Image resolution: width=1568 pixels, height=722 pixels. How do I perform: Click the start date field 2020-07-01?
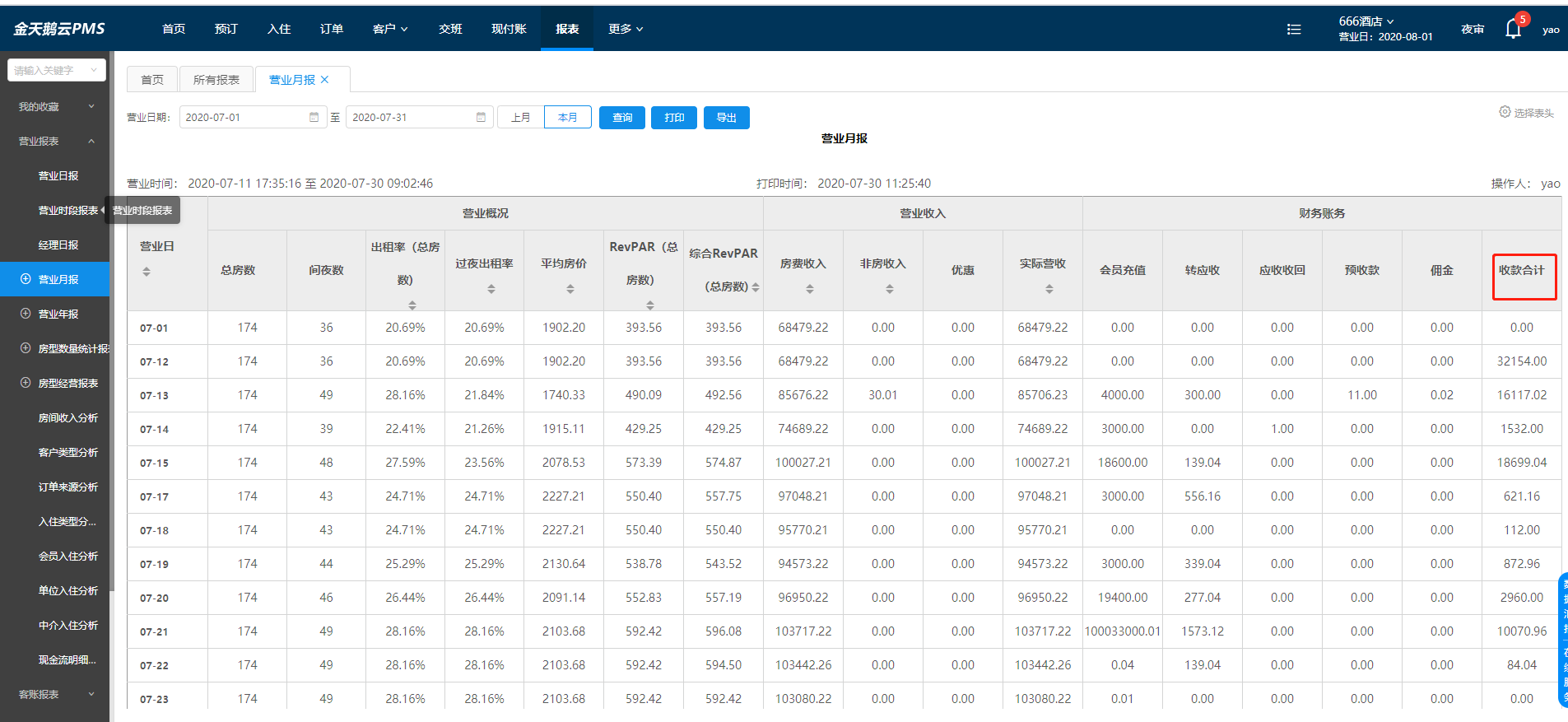(x=253, y=117)
